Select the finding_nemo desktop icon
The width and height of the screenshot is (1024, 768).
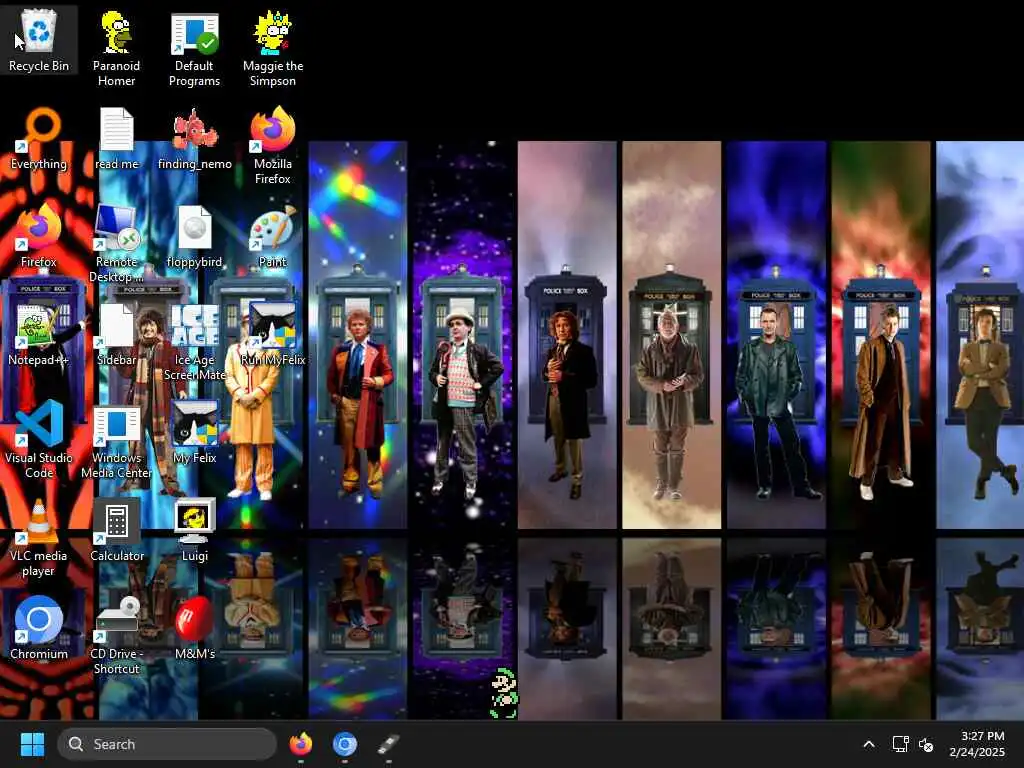194,138
